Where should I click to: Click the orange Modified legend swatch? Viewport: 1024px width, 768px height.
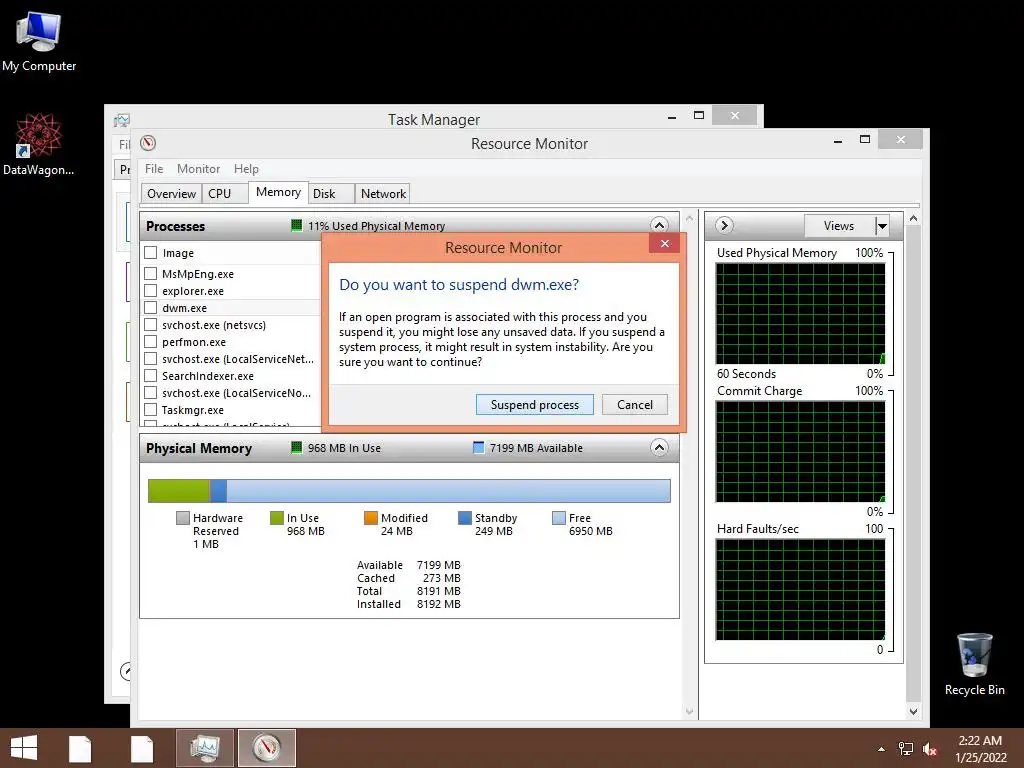(371, 518)
